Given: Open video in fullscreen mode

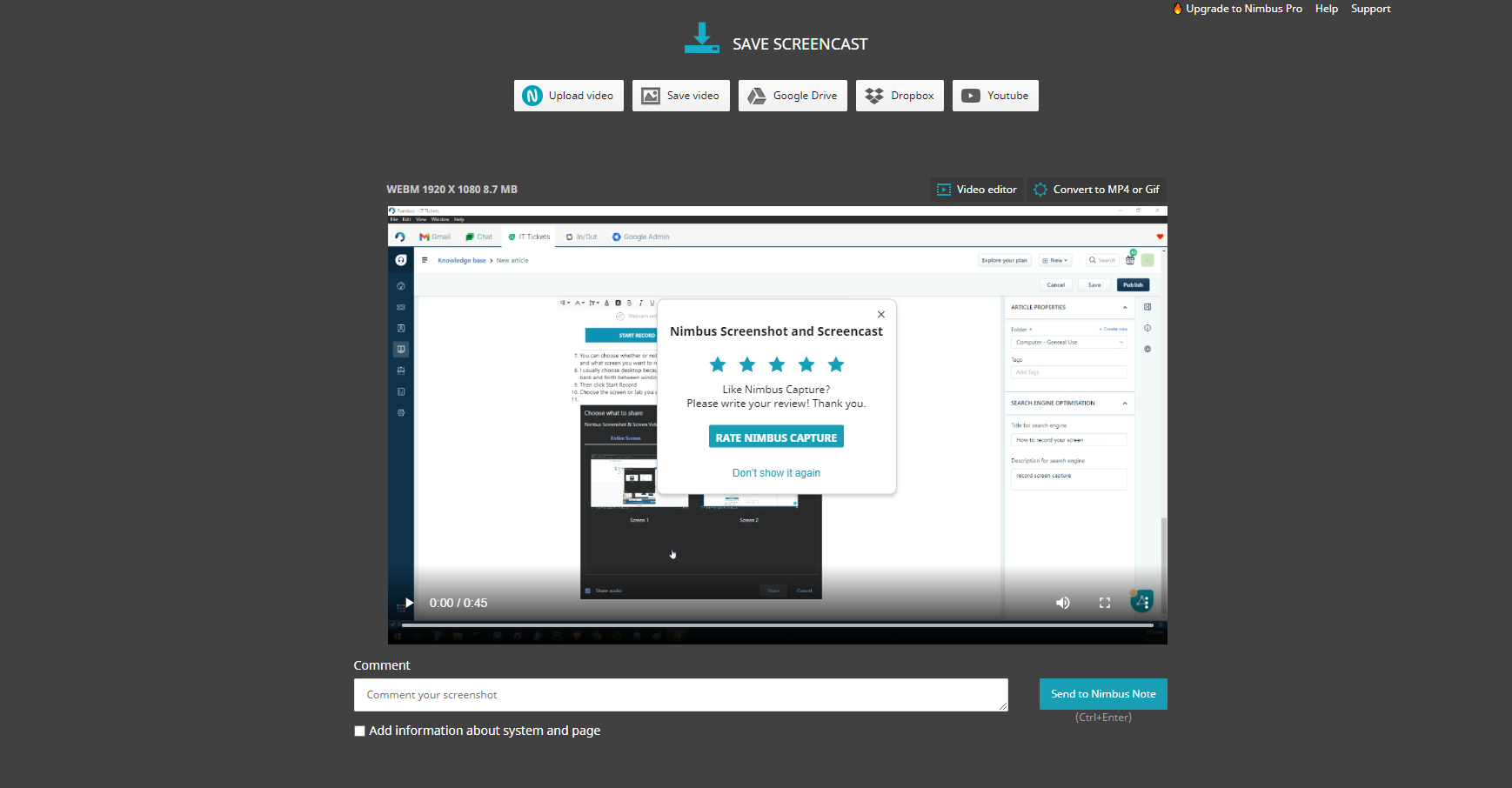Looking at the screenshot, I should (1105, 603).
